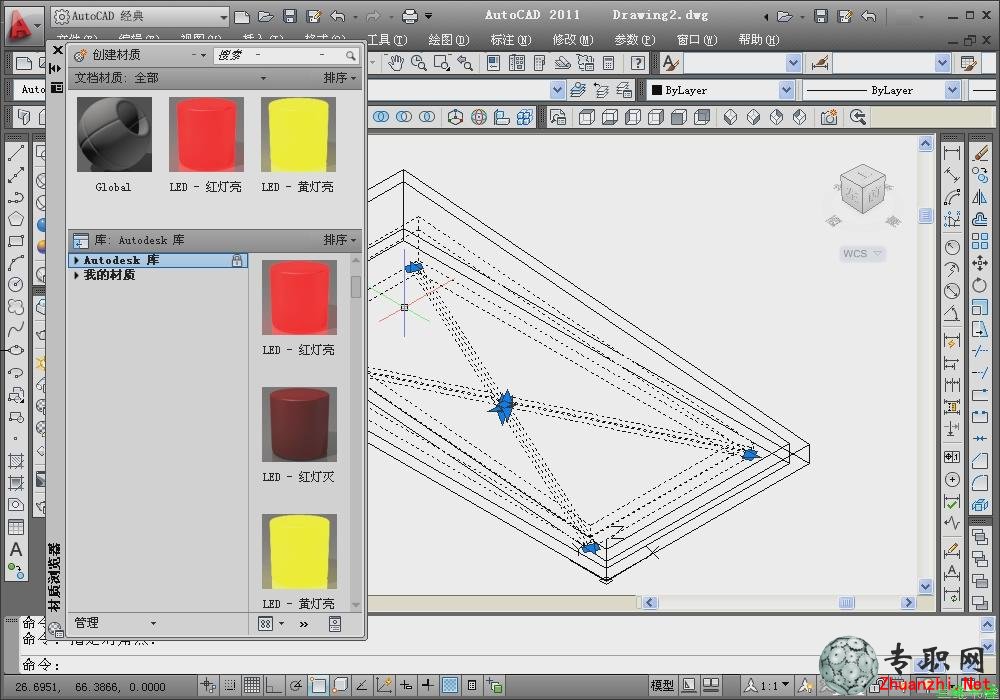This screenshot has width=1000, height=700.
Task: Select the Table tool
Action: coord(16,527)
